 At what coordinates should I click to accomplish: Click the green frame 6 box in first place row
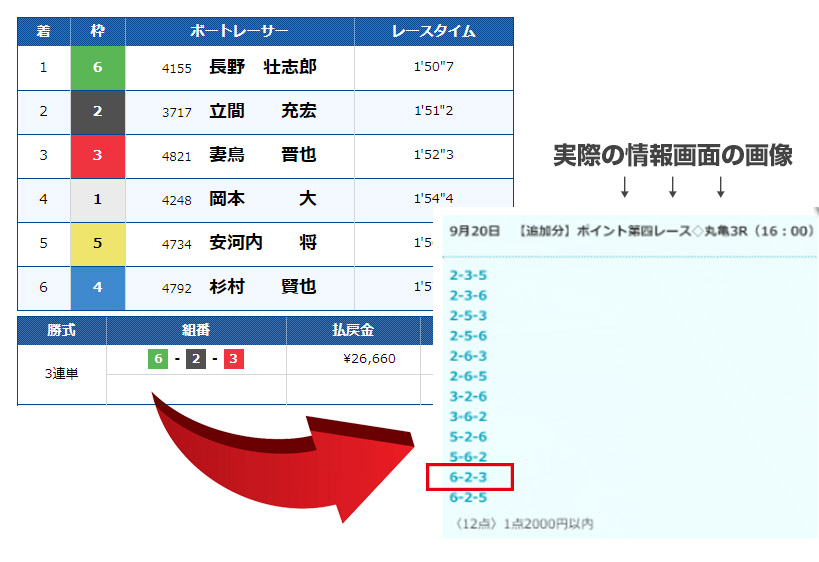pyautogui.click(x=97, y=68)
